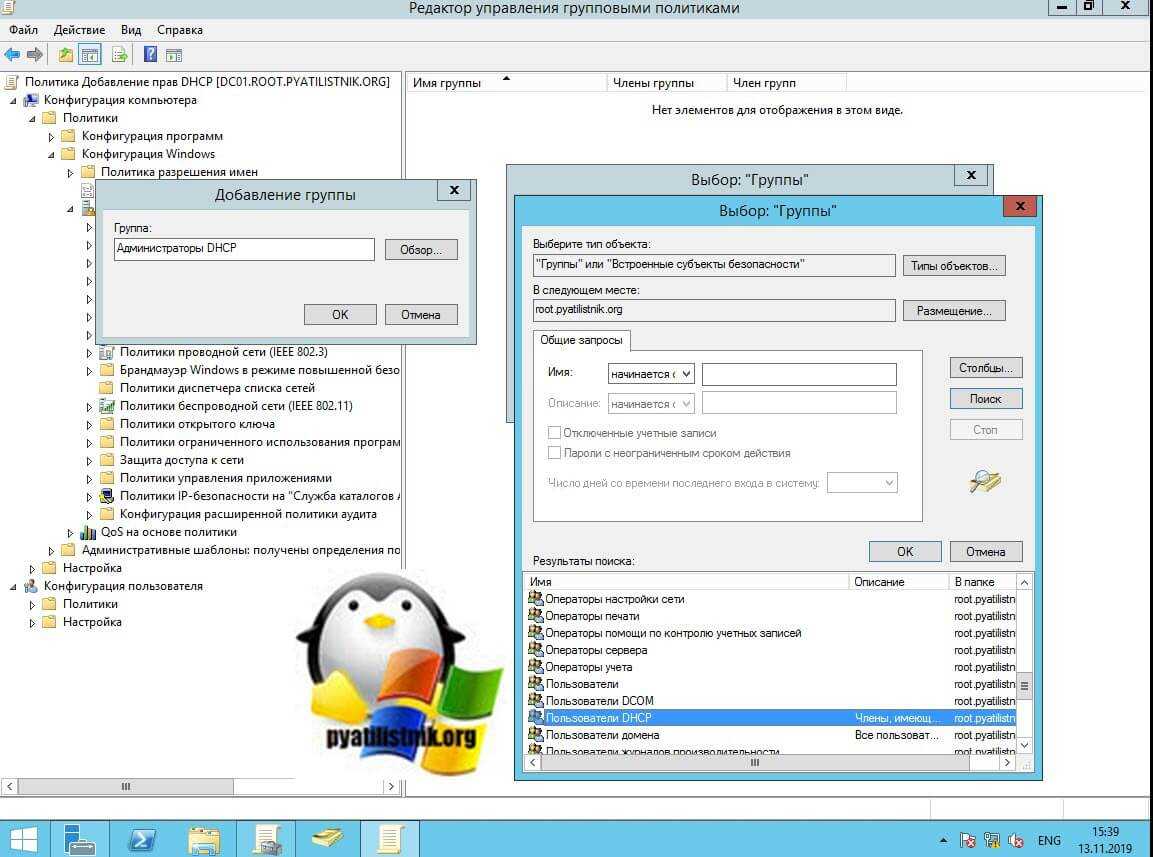Screen dimensions: 1153x857
Task: Select Пользователи DCOM in search results
Action: click(x=599, y=701)
